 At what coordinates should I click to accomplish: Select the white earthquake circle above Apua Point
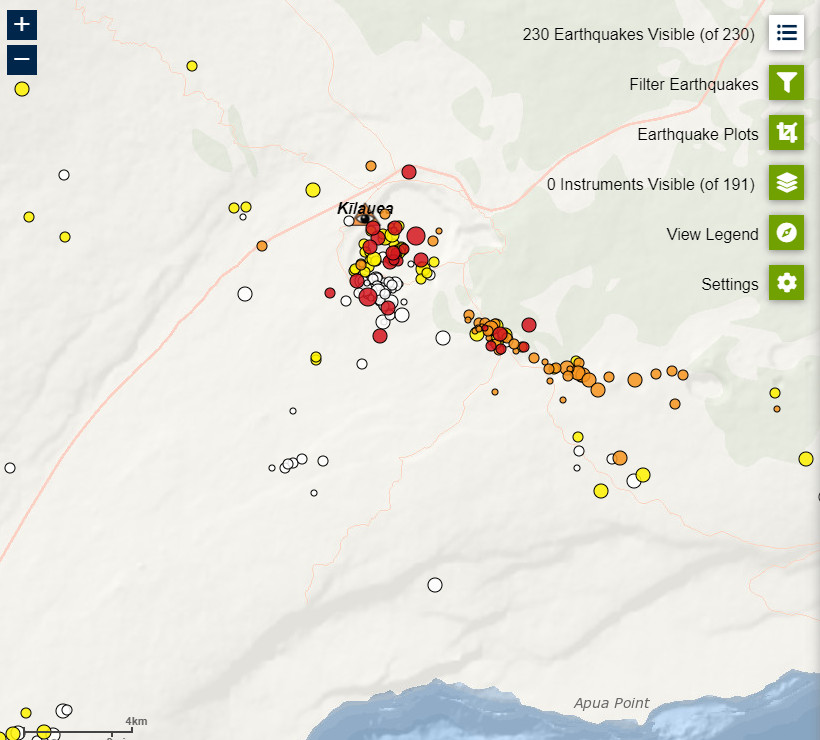pos(435,585)
